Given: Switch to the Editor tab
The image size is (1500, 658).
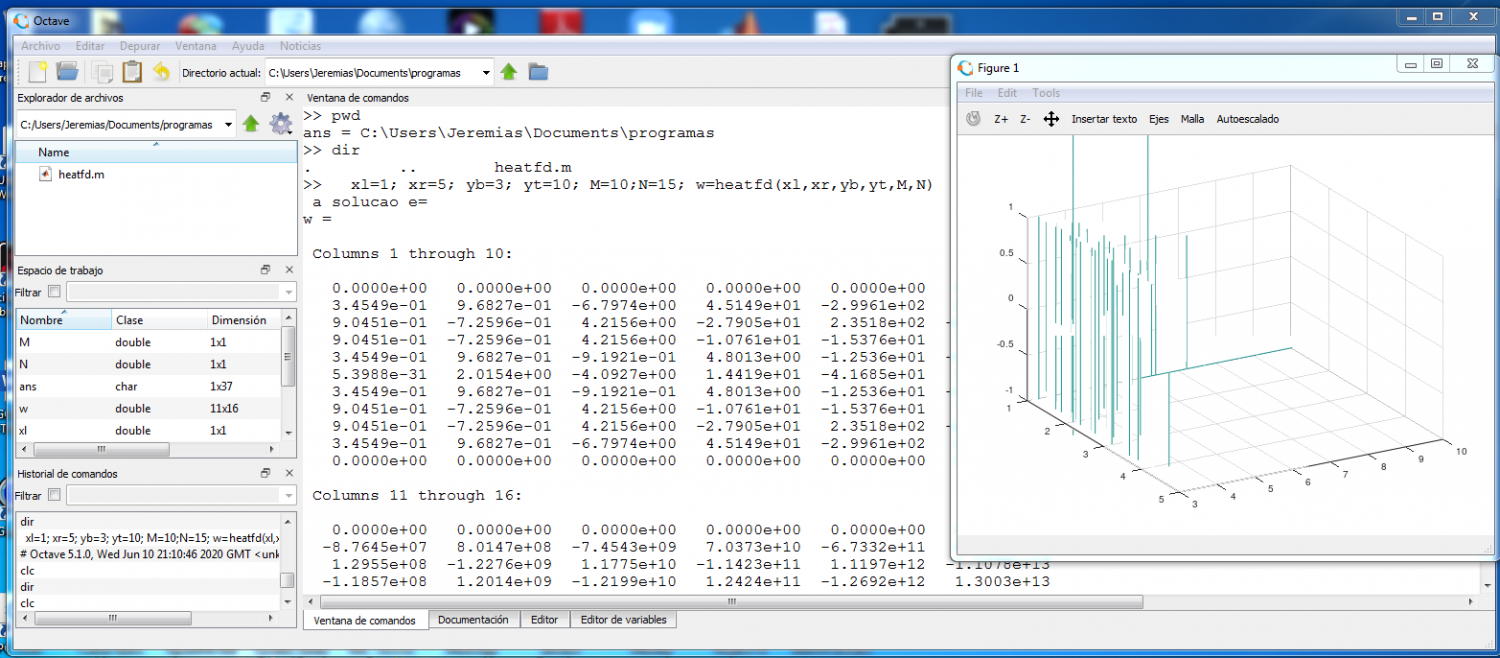Looking at the screenshot, I should coord(544,620).
